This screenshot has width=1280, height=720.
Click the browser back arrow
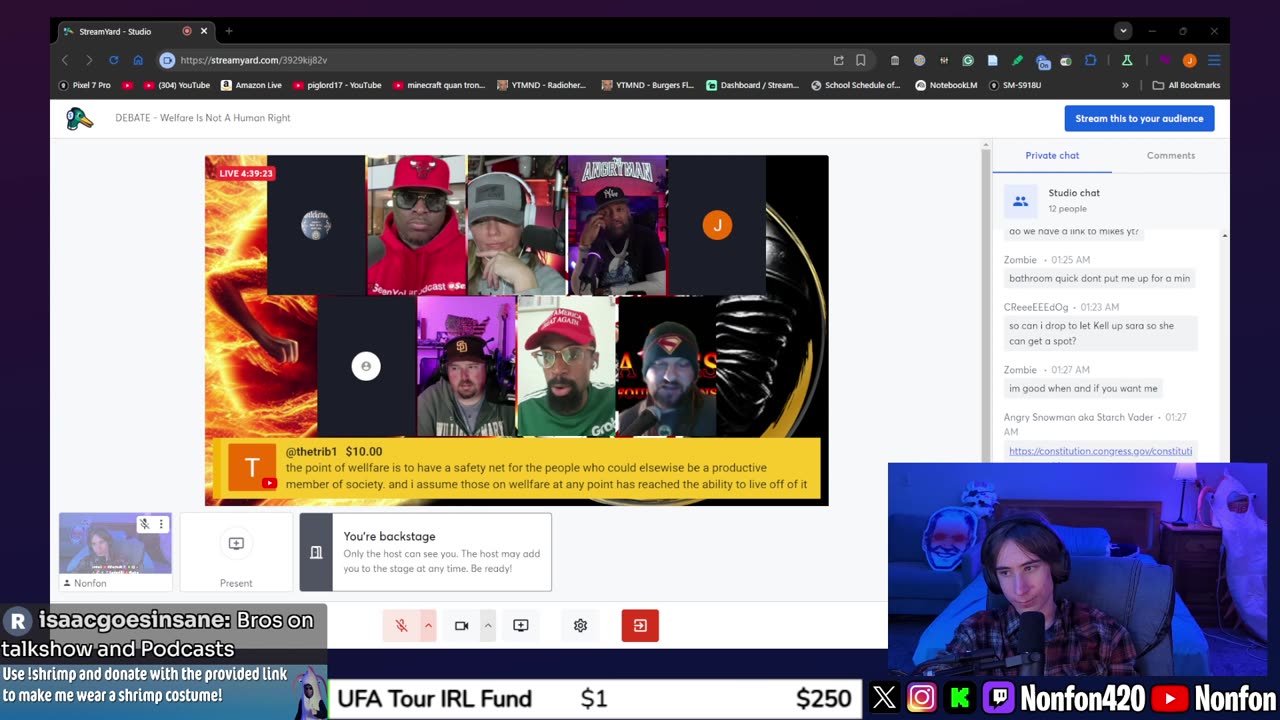(x=65, y=60)
